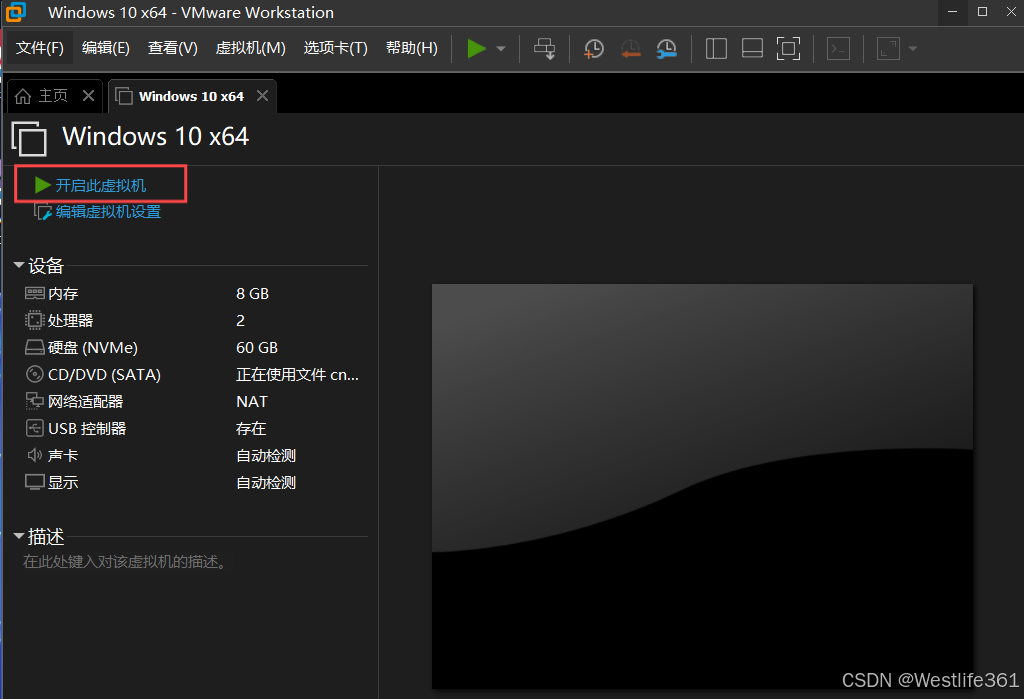Open Snapshot Manager via the wrench-clock icon
The height and width of the screenshot is (699, 1024).
tap(666, 48)
